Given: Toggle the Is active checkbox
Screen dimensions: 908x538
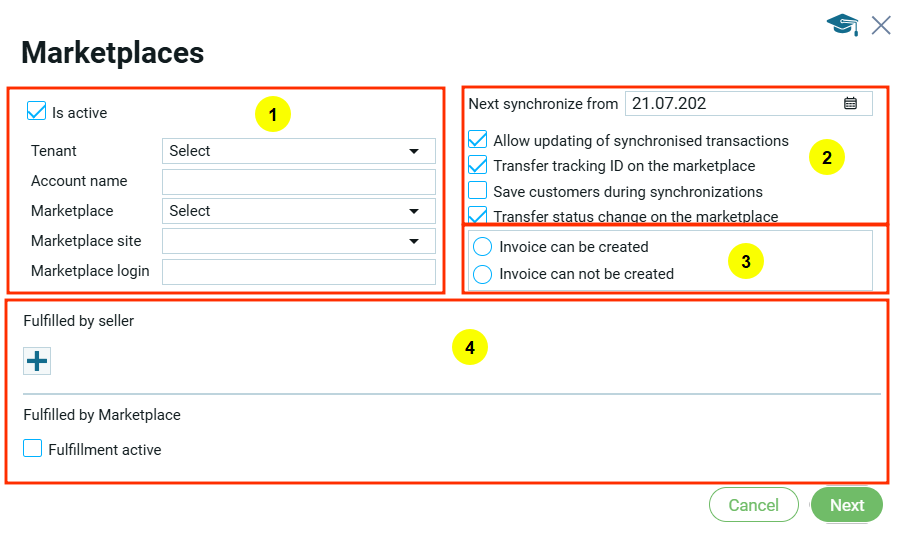Looking at the screenshot, I should tap(37, 112).
